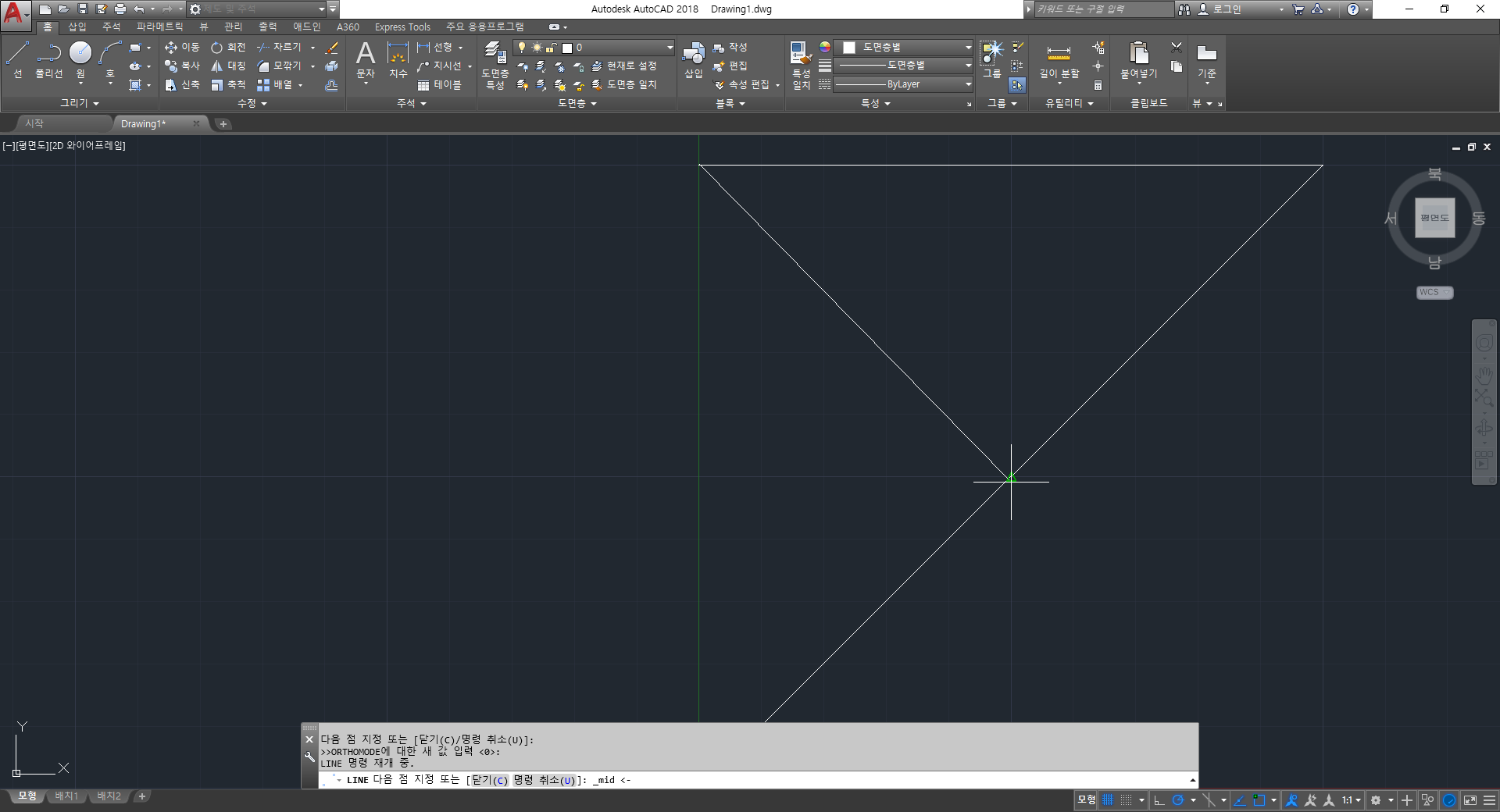The height and width of the screenshot is (812, 1500).
Task: Click the Array (배열) tool
Action: pyautogui.click(x=274, y=85)
